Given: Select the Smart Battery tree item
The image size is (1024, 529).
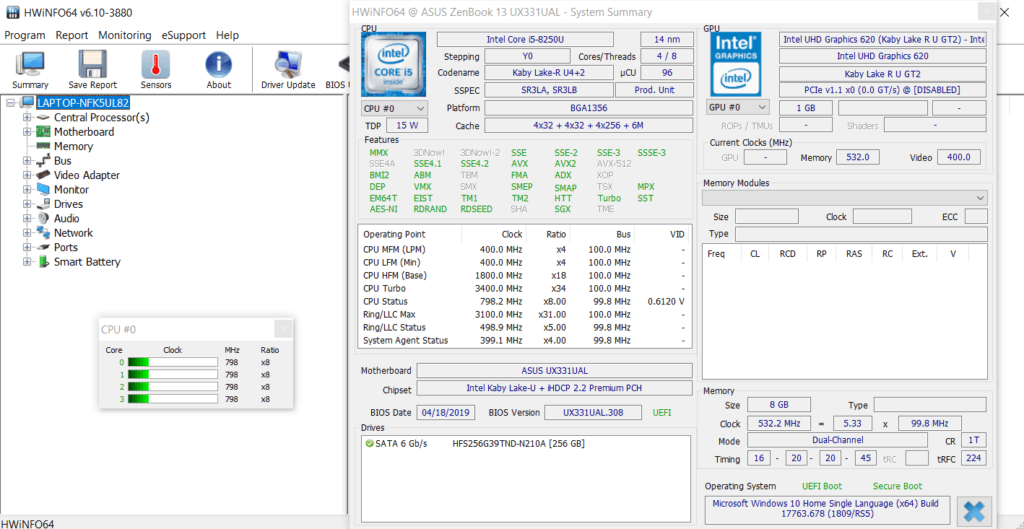Looking at the screenshot, I should pyautogui.click(x=87, y=262).
